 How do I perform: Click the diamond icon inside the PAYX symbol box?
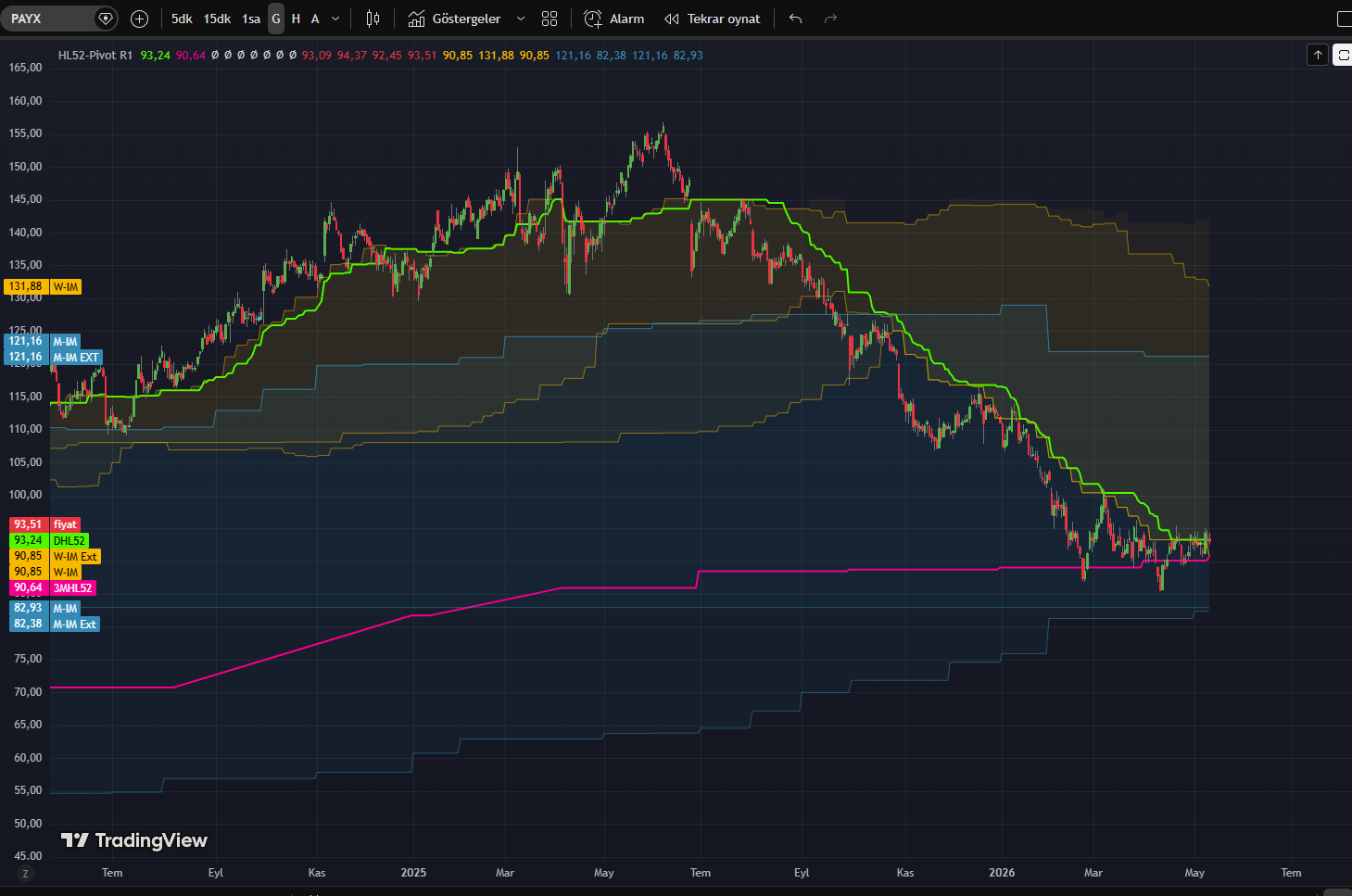[x=105, y=19]
